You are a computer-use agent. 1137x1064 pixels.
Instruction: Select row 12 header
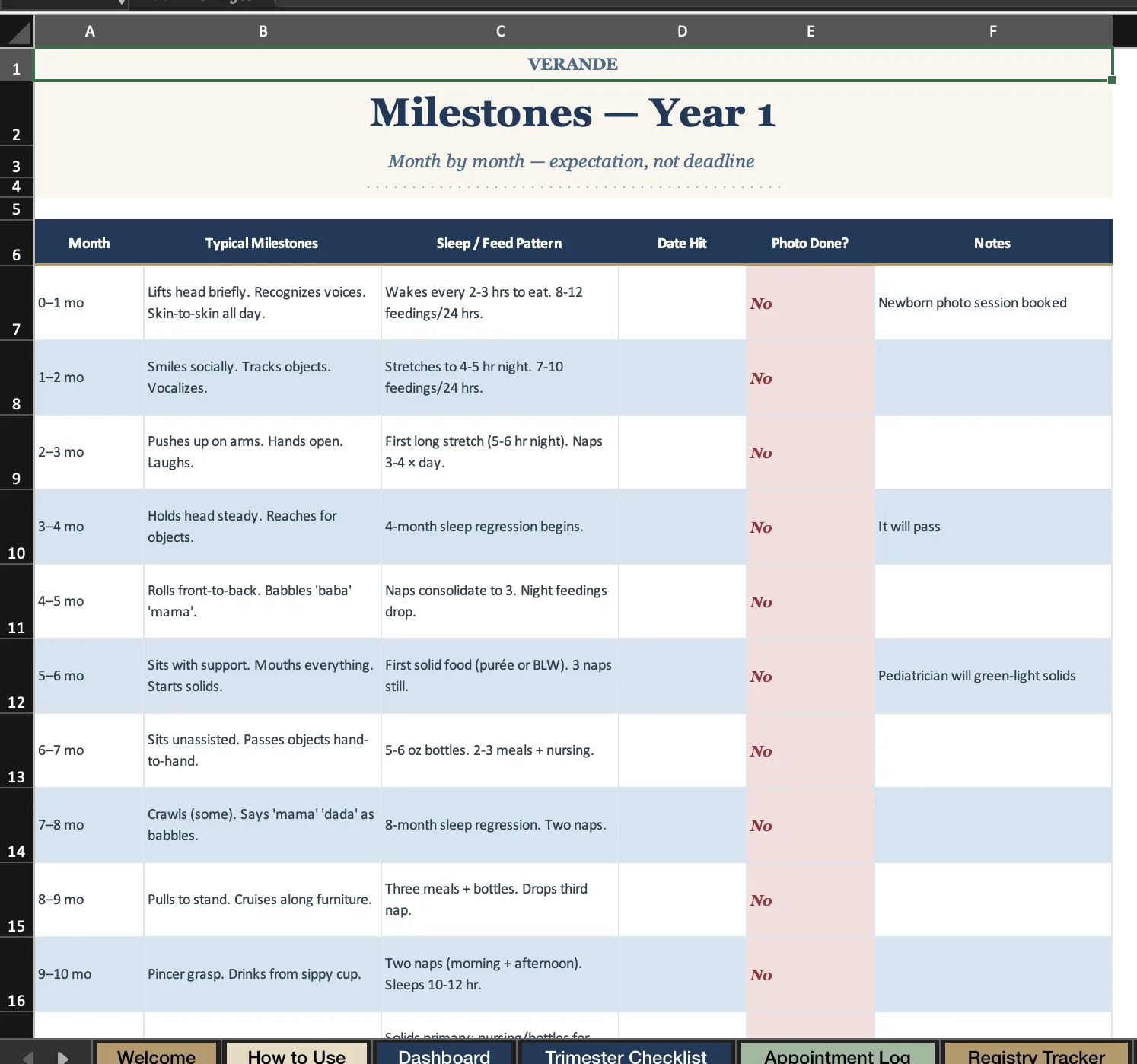[x=17, y=676]
